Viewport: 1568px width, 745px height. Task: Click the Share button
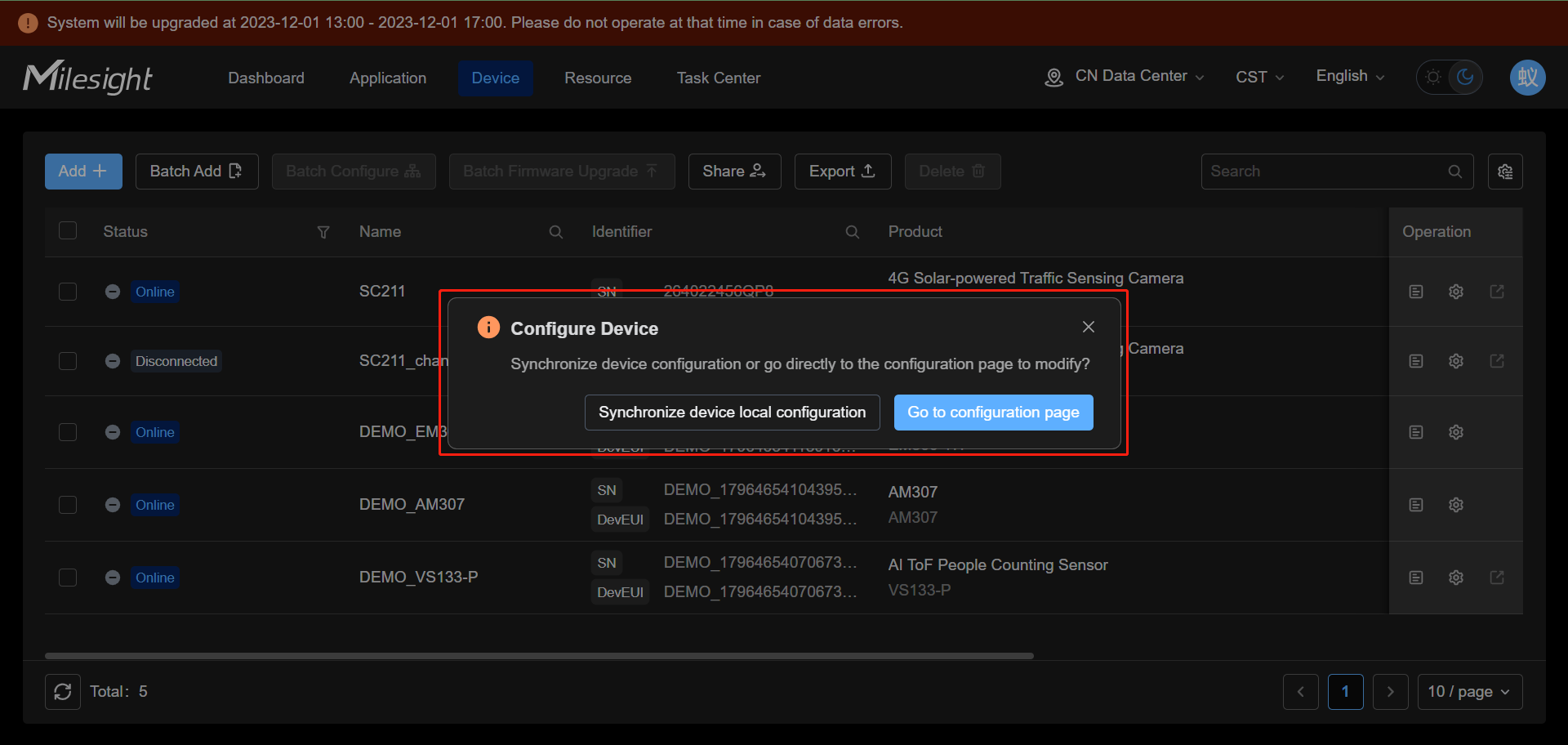pyautogui.click(x=735, y=172)
